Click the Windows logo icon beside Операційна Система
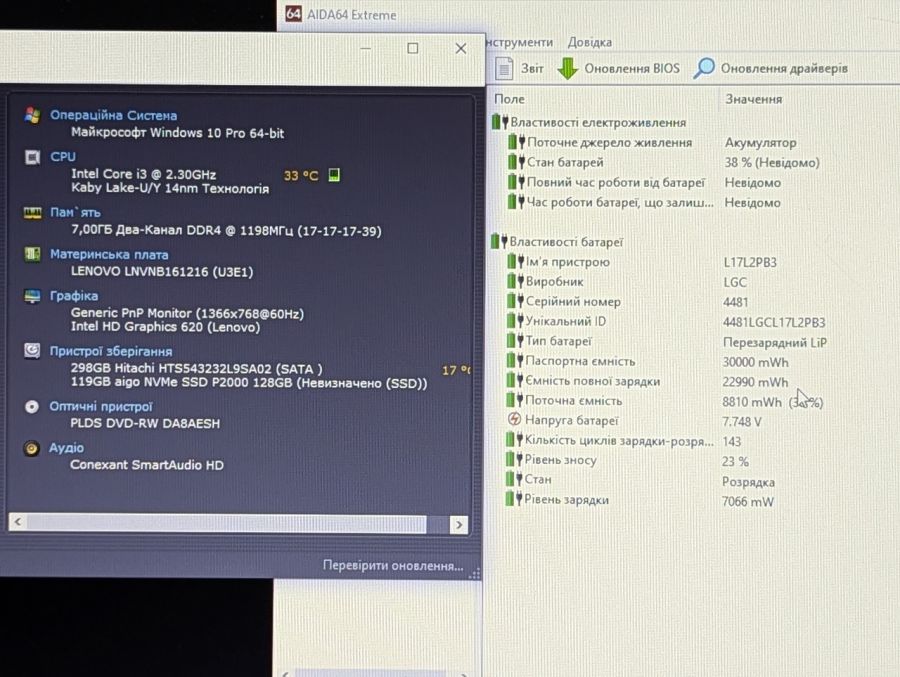900x677 pixels. (33, 115)
